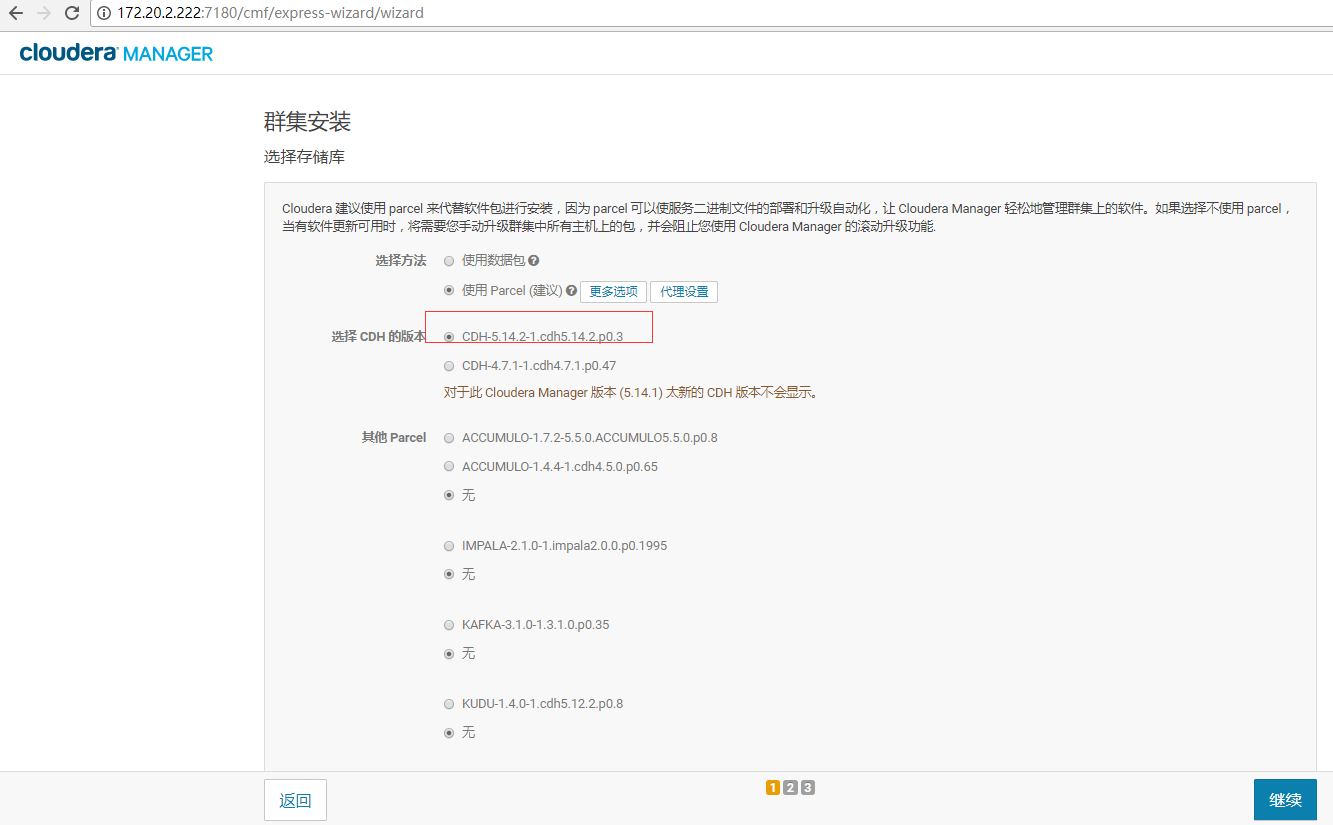Viewport: 1333px width, 825px height.
Task: Go back using the browser back arrow
Action: click(16, 13)
